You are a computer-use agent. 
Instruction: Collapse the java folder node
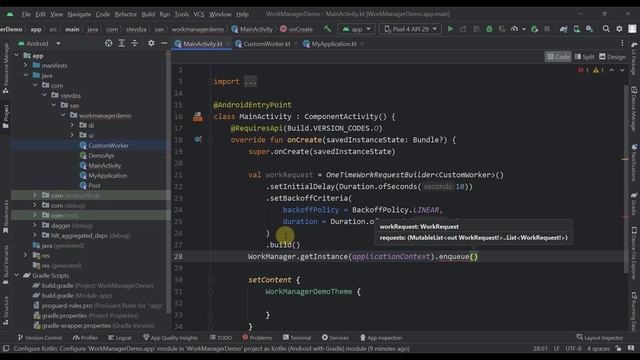[x=26, y=76]
